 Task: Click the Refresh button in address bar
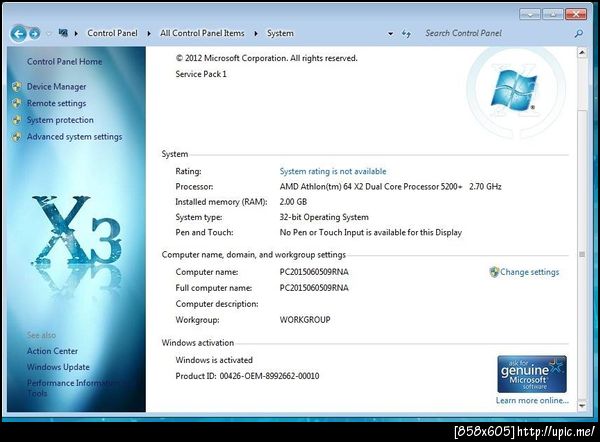[x=406, y=34]
